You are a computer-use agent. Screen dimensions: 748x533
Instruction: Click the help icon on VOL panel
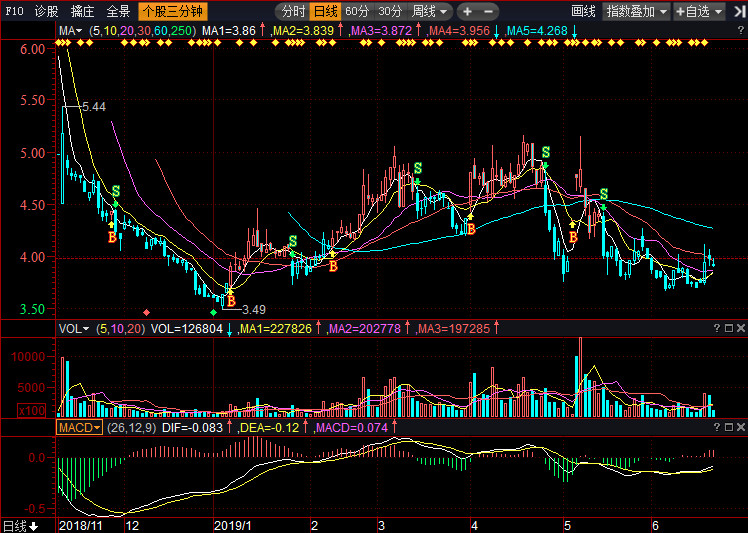(x=716, y=328)
